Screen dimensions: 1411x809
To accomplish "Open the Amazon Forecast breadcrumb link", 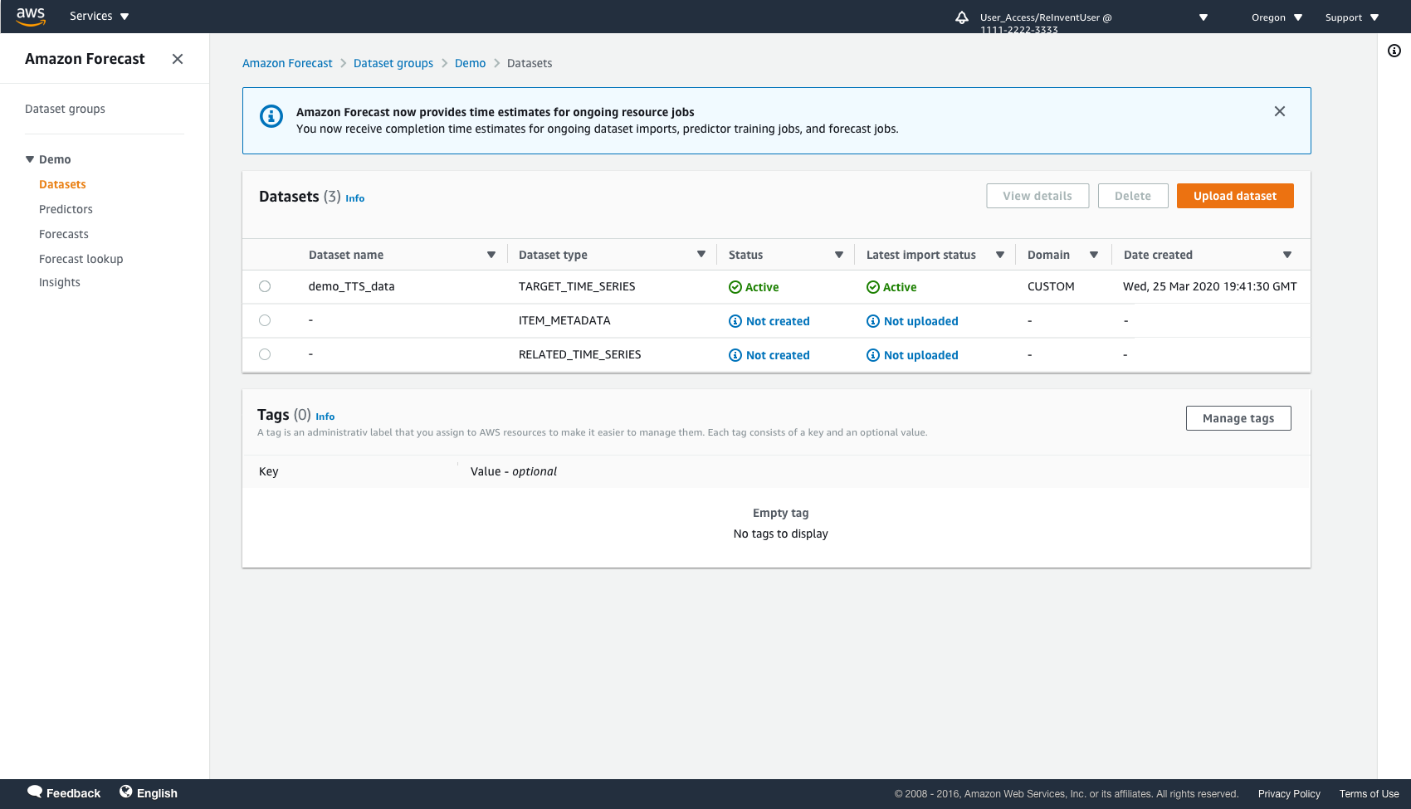I will (x=287, y=63).
